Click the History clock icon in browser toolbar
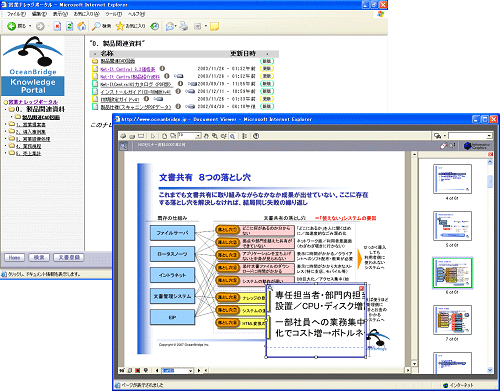 point(154,26)
